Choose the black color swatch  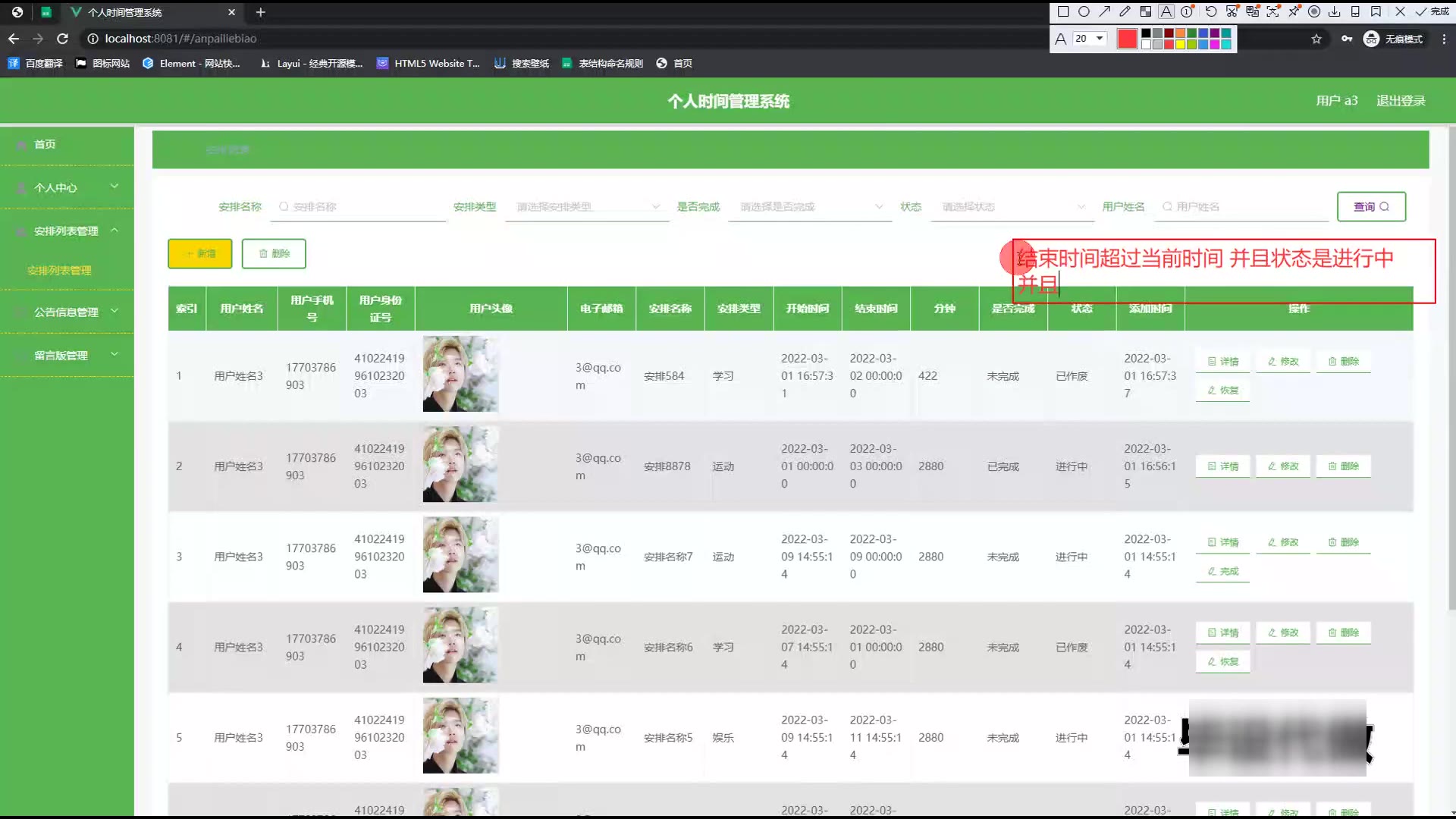1146,33
